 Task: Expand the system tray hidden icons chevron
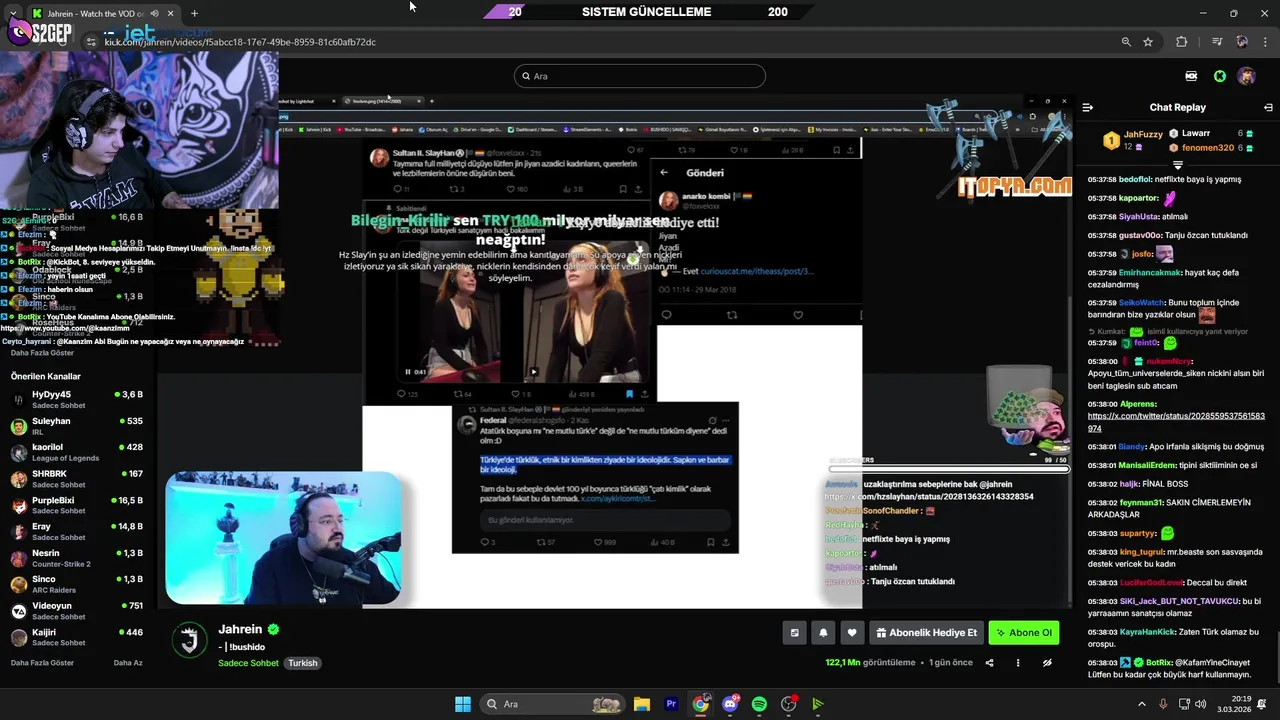(x=1142, y=704)
